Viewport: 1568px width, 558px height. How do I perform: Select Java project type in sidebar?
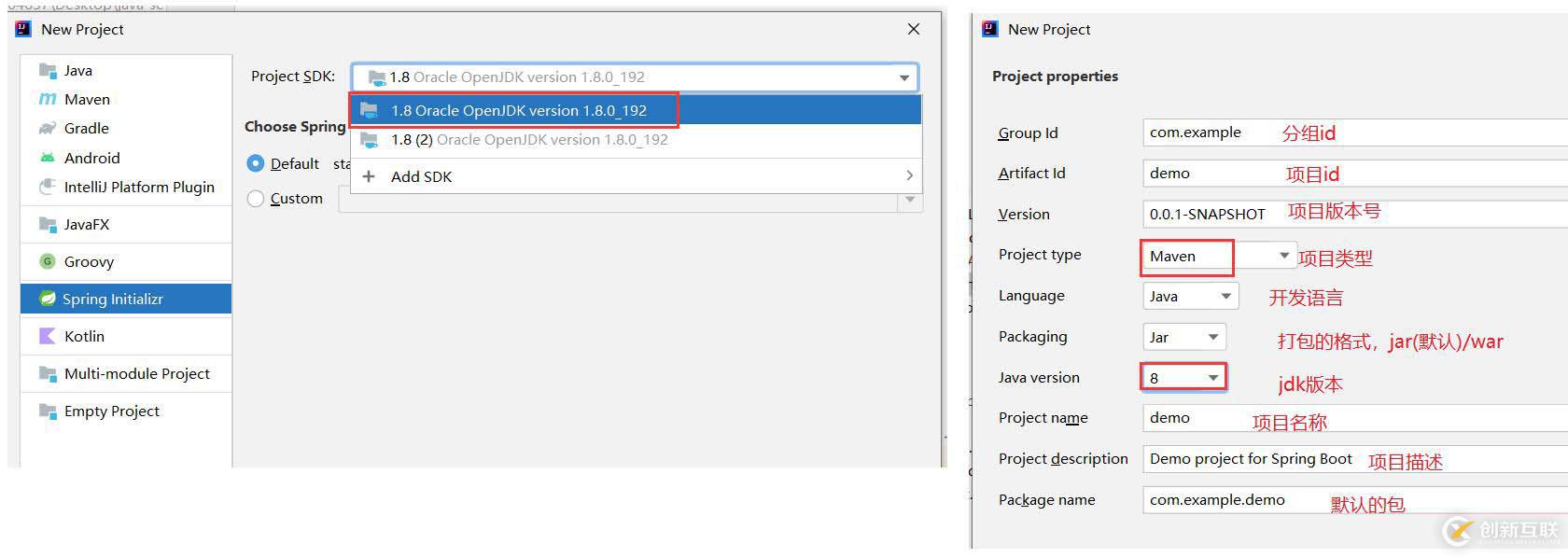[x=126, y=70]
